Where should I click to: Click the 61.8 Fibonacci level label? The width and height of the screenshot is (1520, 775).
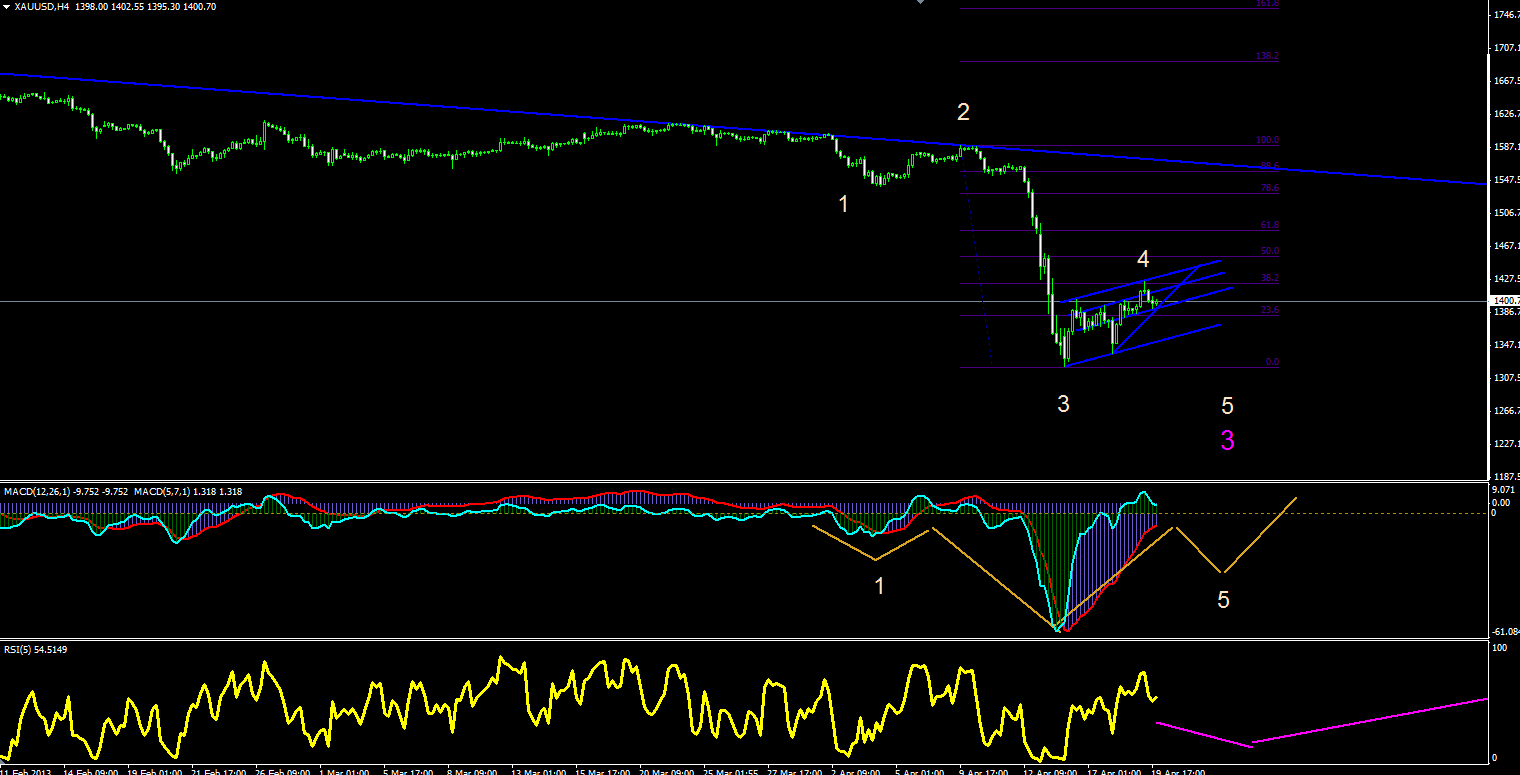(1269, 225)
